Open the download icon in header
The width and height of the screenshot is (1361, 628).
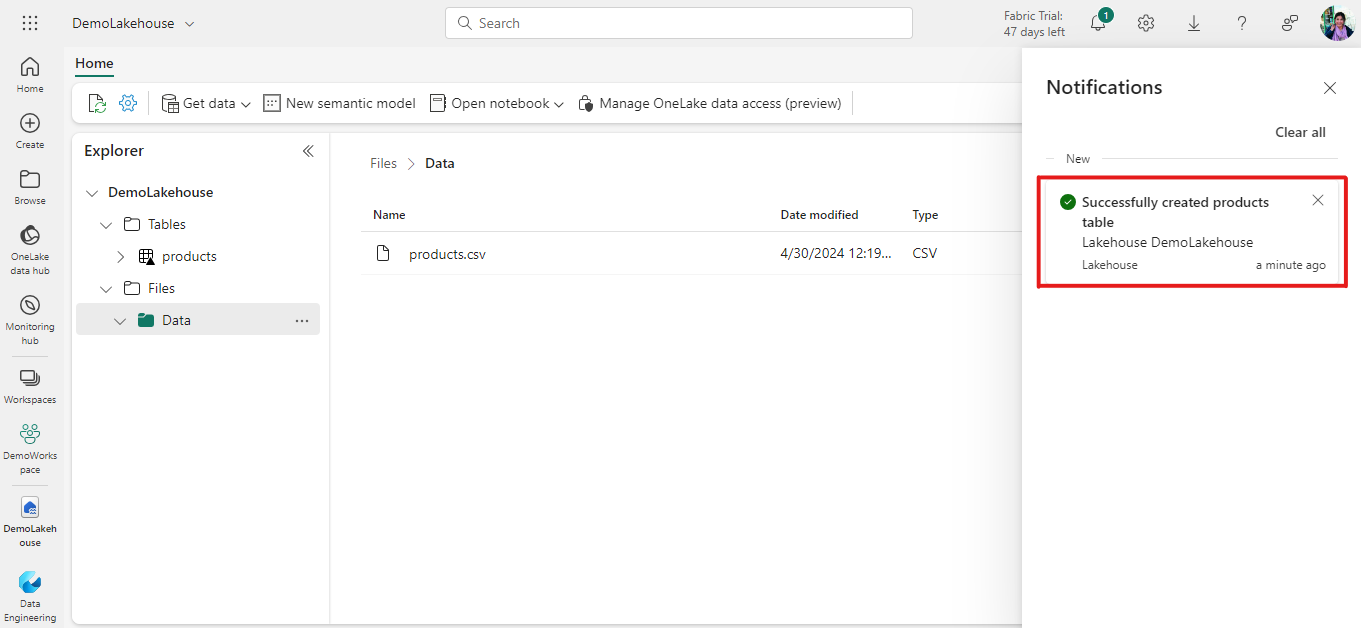pos(1194,23)
